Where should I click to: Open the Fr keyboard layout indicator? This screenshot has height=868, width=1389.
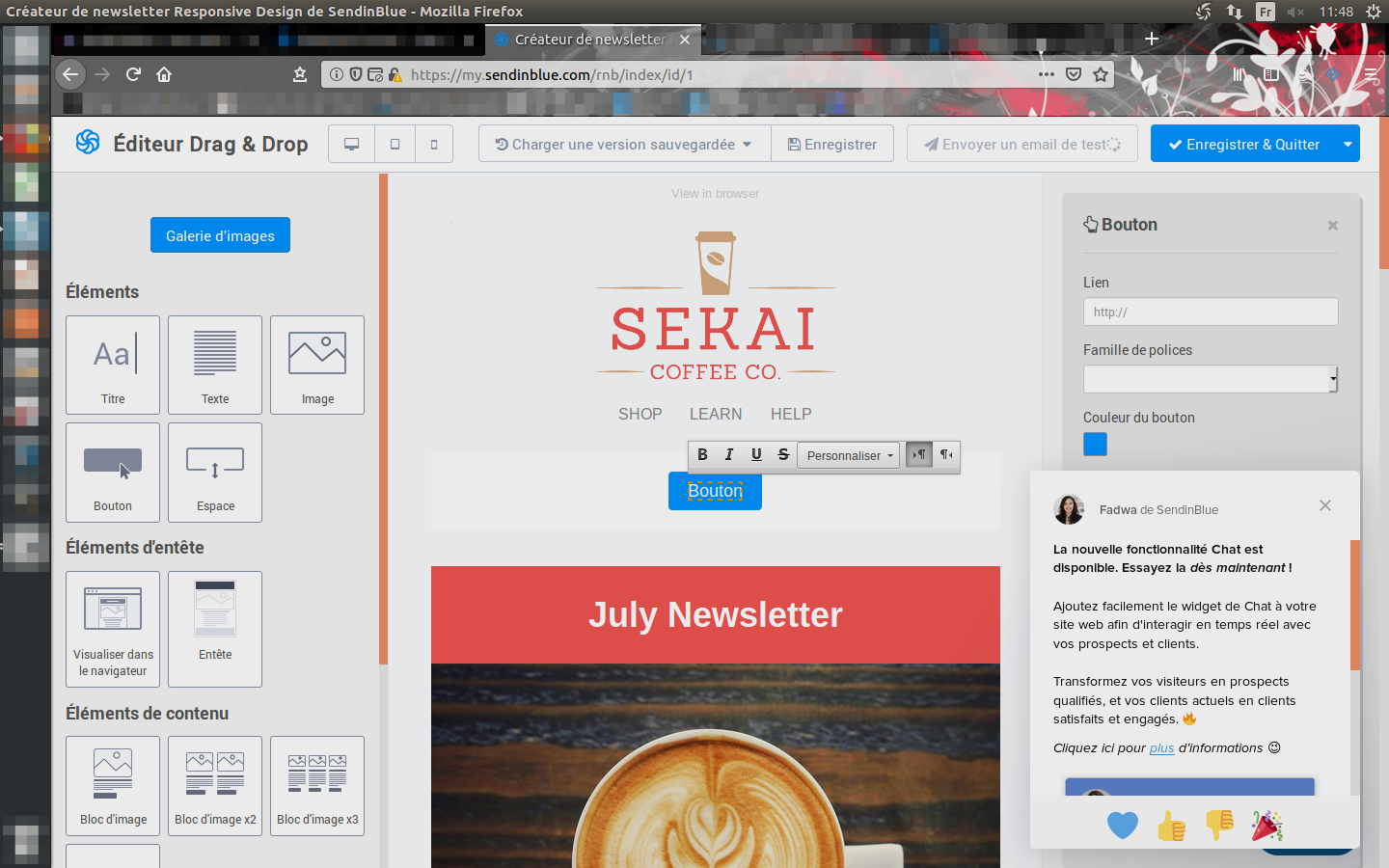point(1266,12)
